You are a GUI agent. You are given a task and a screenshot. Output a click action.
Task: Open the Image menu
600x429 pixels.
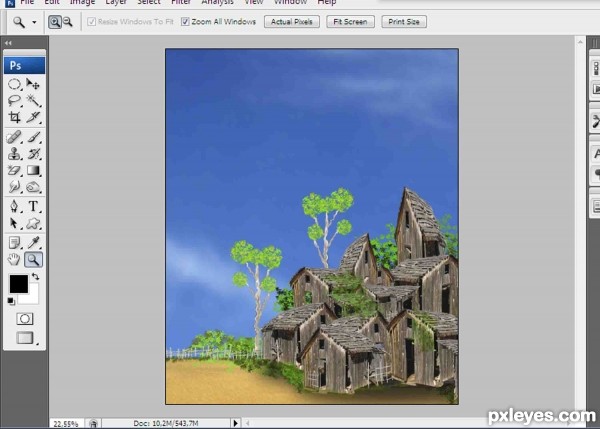point(82,2)
